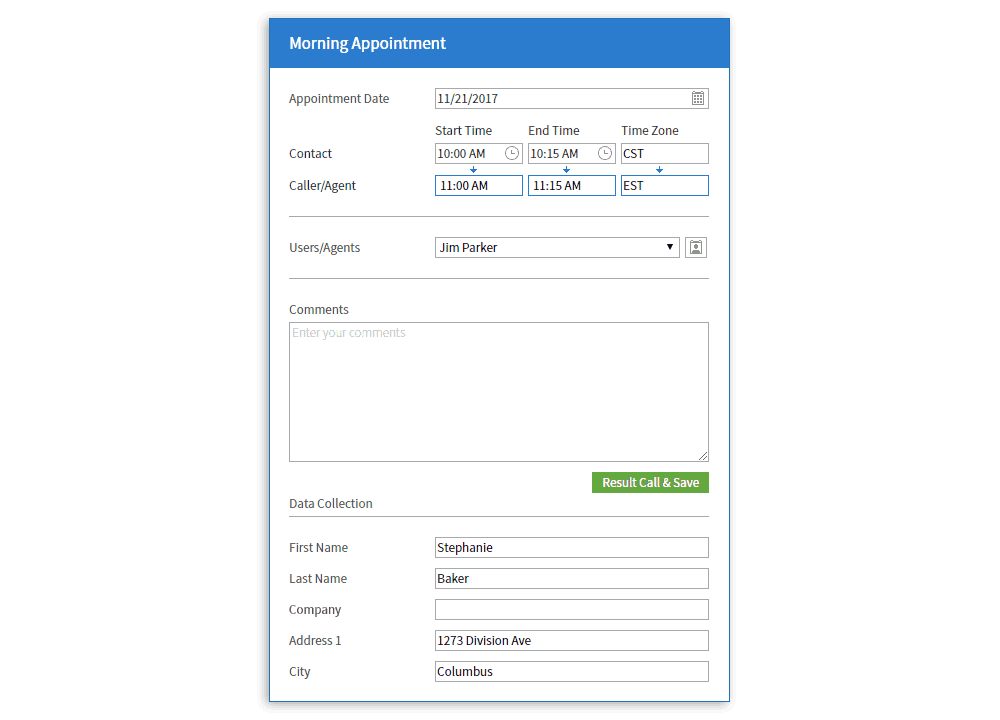Click the First Name field containing Stephanie

tap(571, 547)
